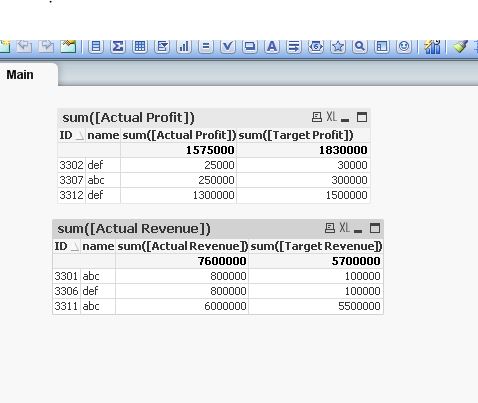Screen dimensions: 478x403
Task: Click the Create Statistics Box sigma icon
Action: [x=118, y=46]
